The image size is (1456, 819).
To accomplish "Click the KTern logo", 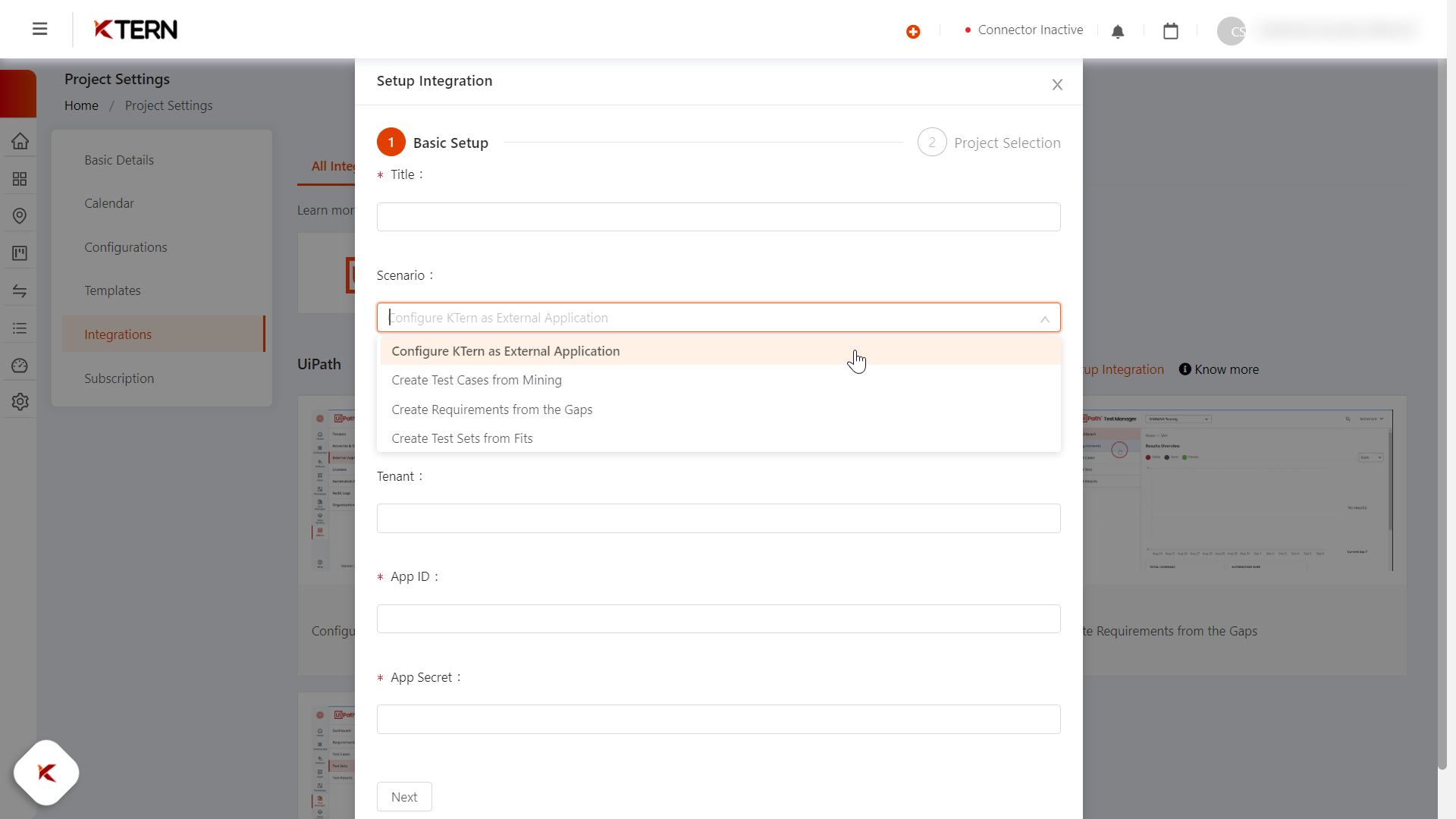I will (136, 30).
